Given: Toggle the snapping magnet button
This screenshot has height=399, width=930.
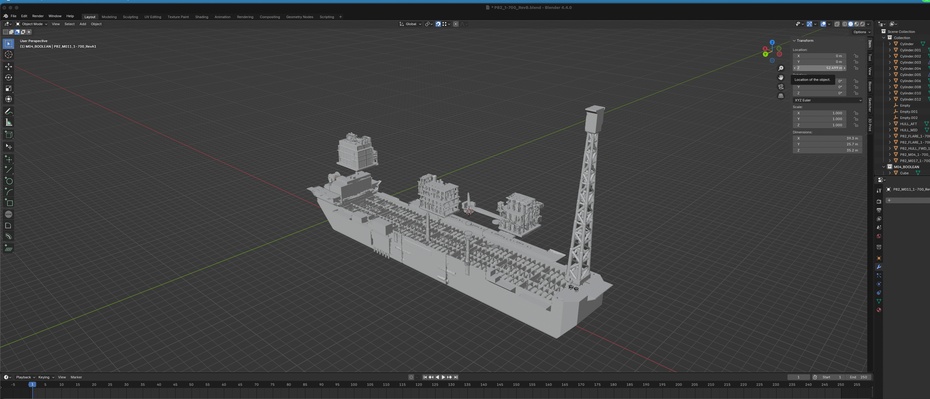Looking at the screenshot, I should coord(438,24).
